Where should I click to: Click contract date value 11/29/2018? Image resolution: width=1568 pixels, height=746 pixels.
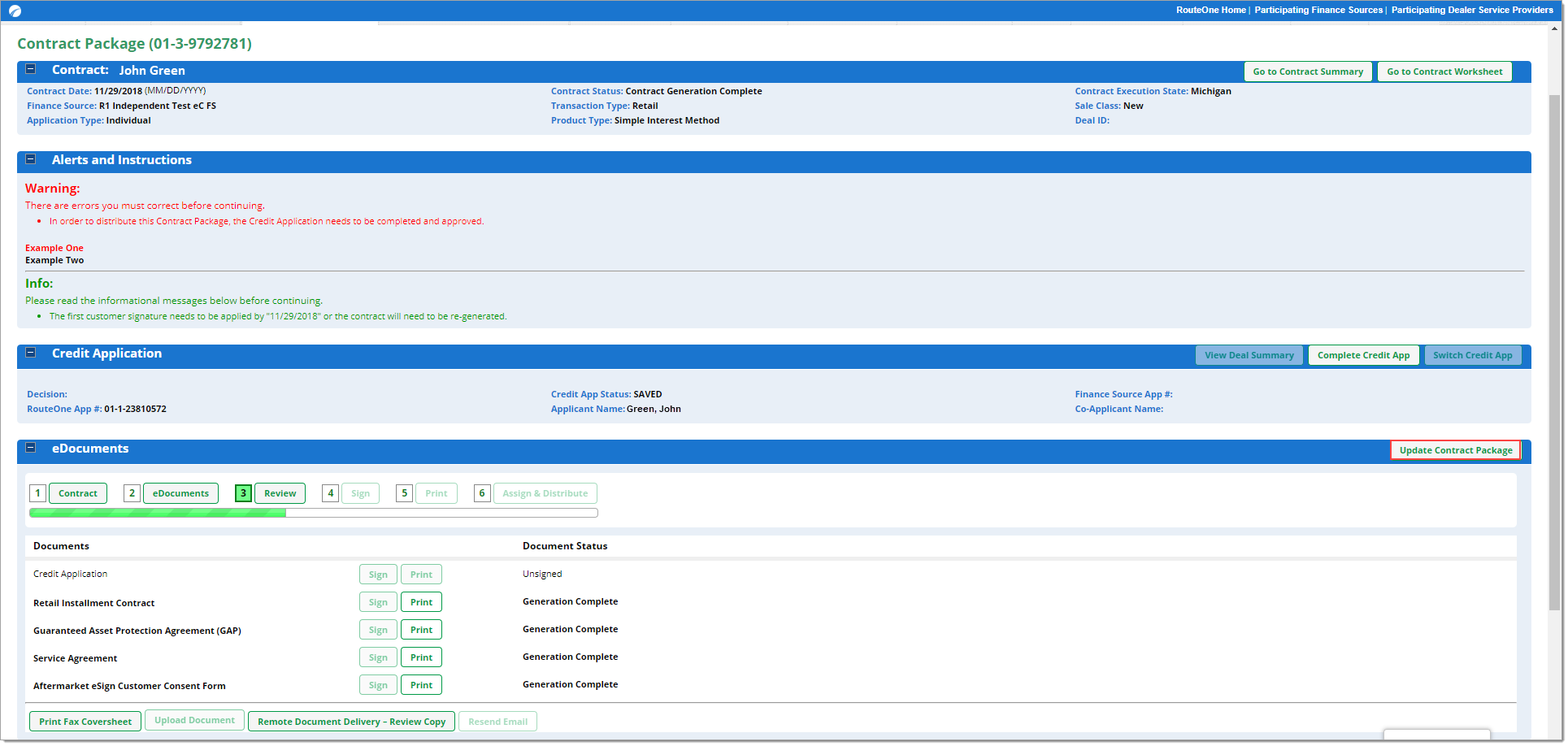pyautogui.click(x=118, y=91)
